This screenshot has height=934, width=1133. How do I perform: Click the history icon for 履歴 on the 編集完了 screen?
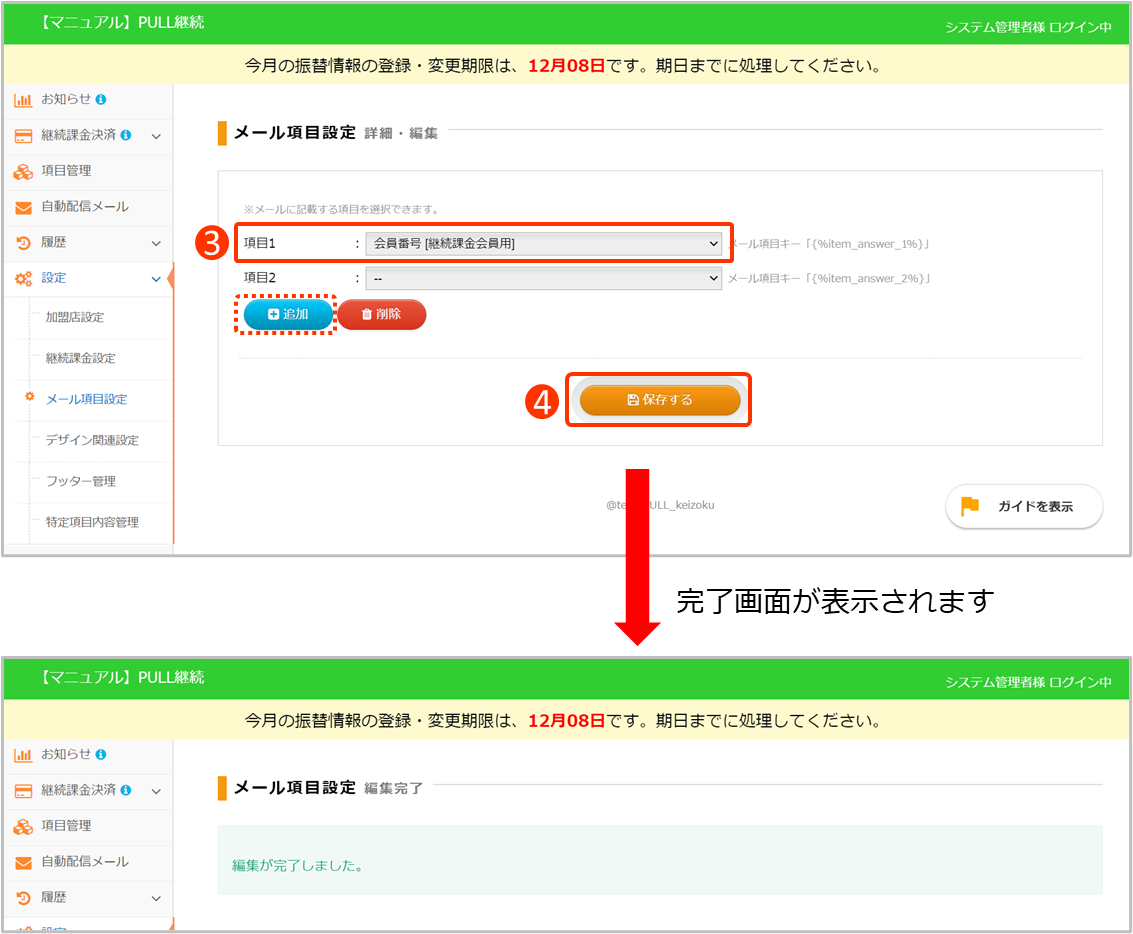tap(23, 898)
